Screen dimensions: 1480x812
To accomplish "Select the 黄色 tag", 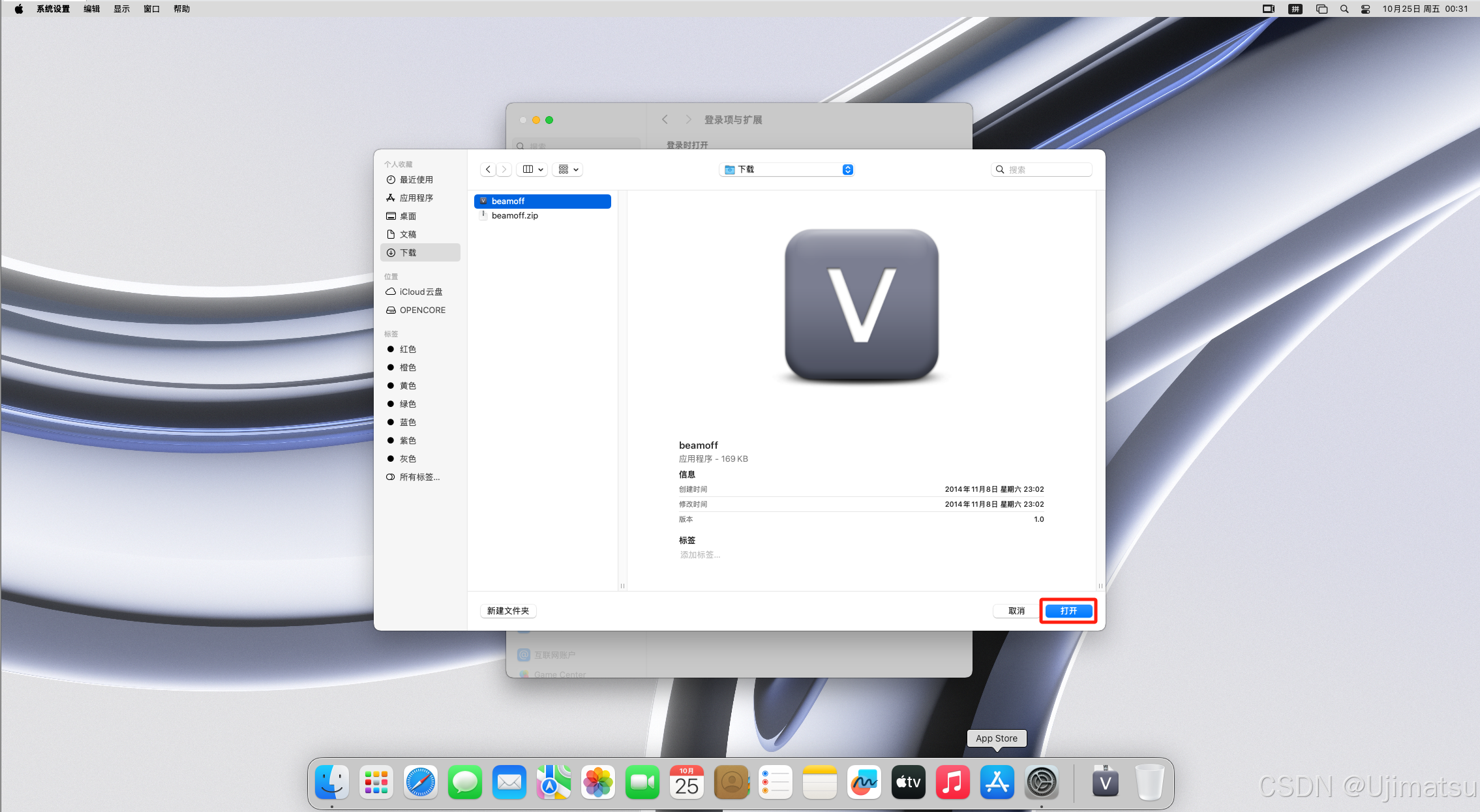I will tap(420, 385).
